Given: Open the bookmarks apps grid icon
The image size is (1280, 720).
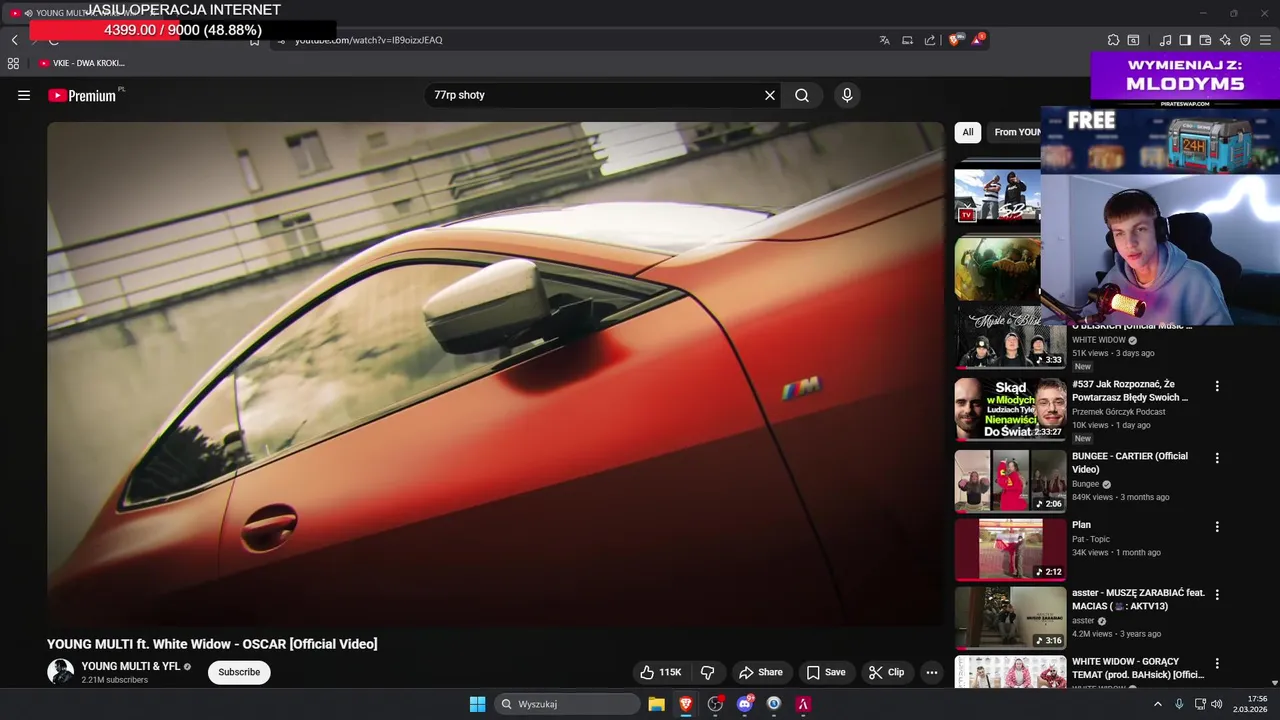Looking at the screenshot, I should 13,63.
